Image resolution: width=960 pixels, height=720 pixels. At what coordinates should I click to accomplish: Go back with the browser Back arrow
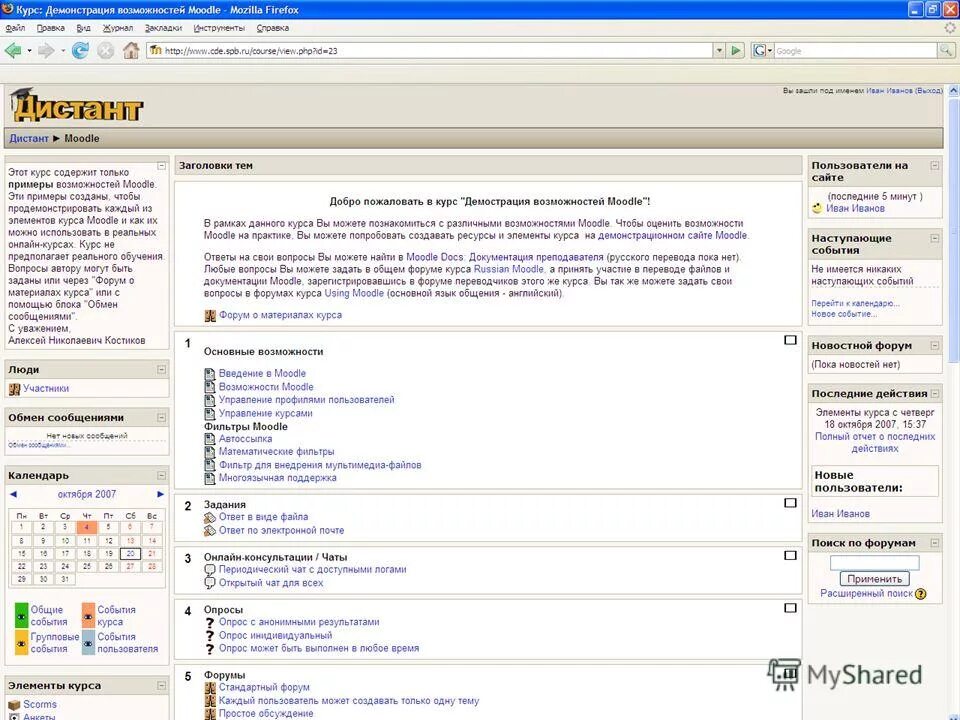13,51
